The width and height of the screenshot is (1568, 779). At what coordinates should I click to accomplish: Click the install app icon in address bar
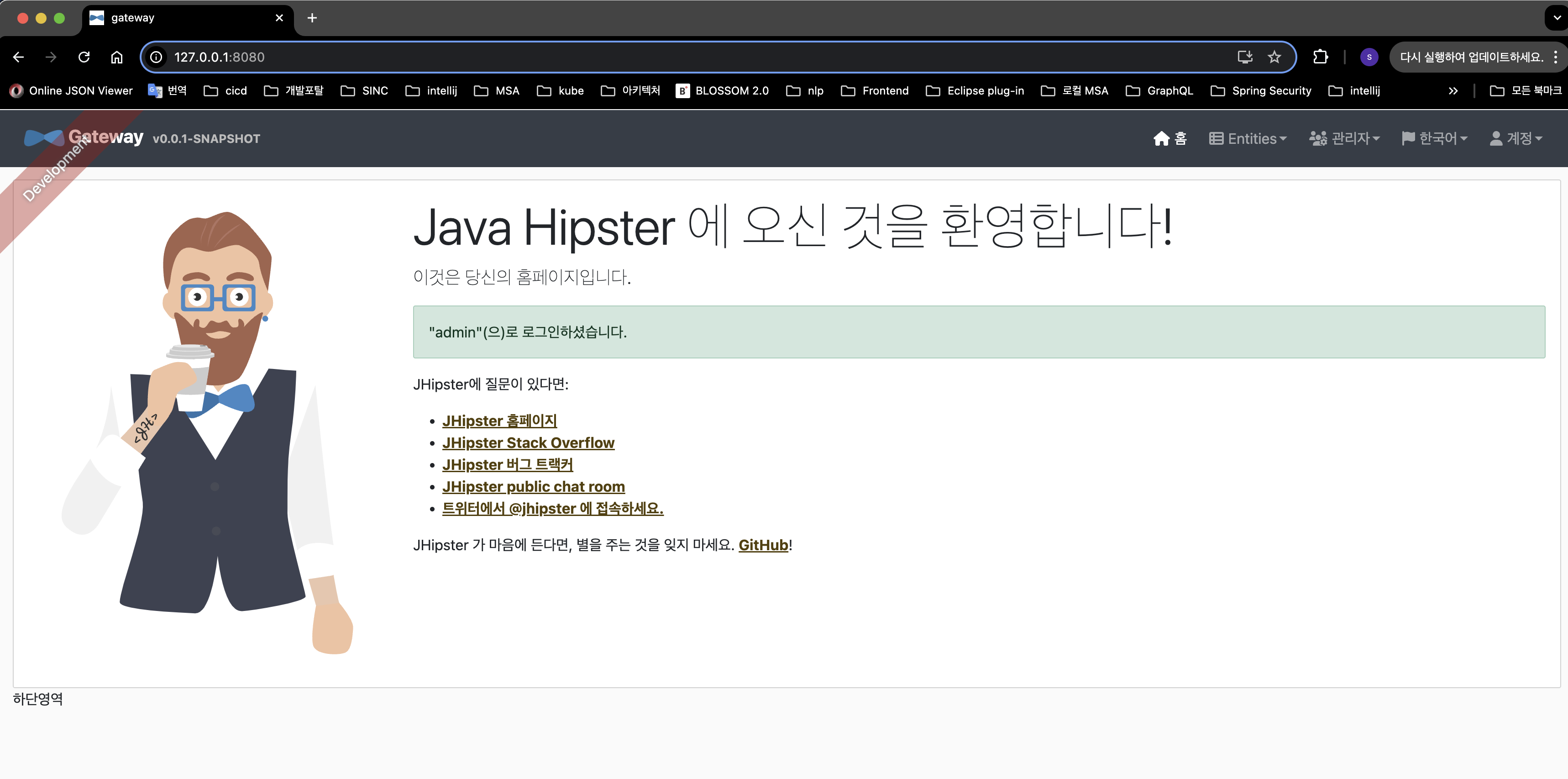tap(1245, 57)
